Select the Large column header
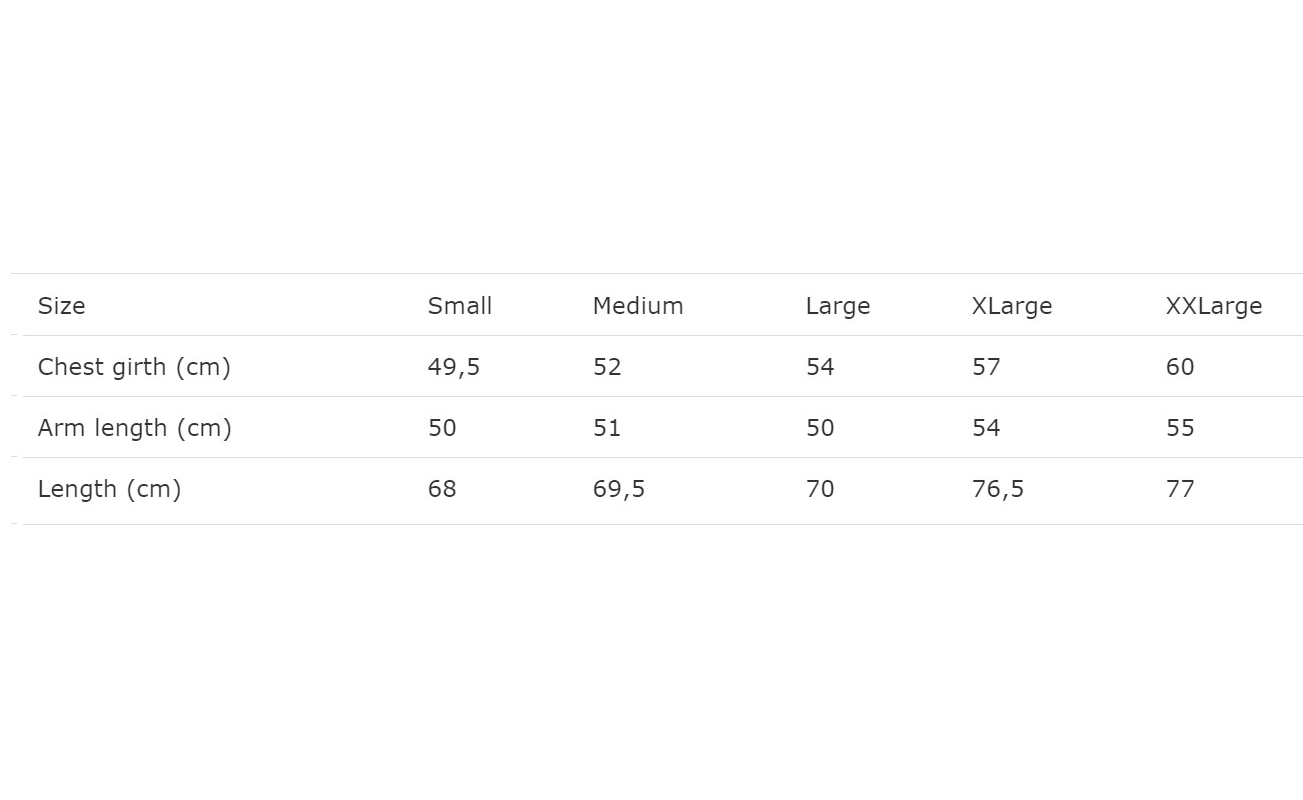The width and height of the screenshot is (1303, 800). click(838, 306)
